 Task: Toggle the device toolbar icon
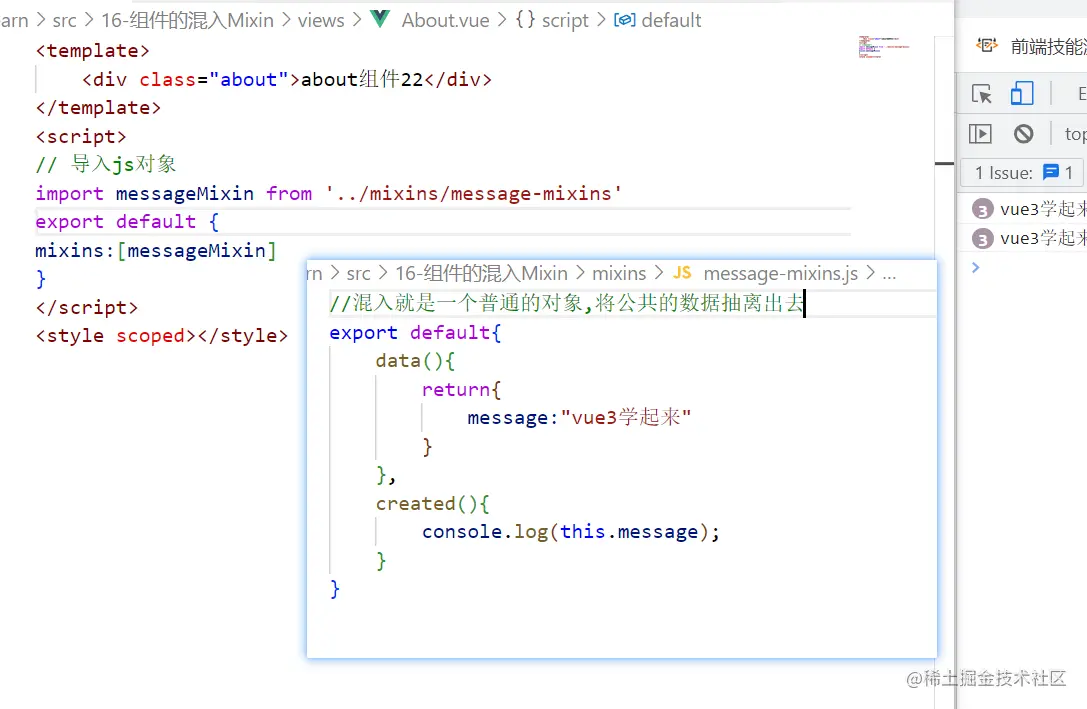click(1022, 93)
